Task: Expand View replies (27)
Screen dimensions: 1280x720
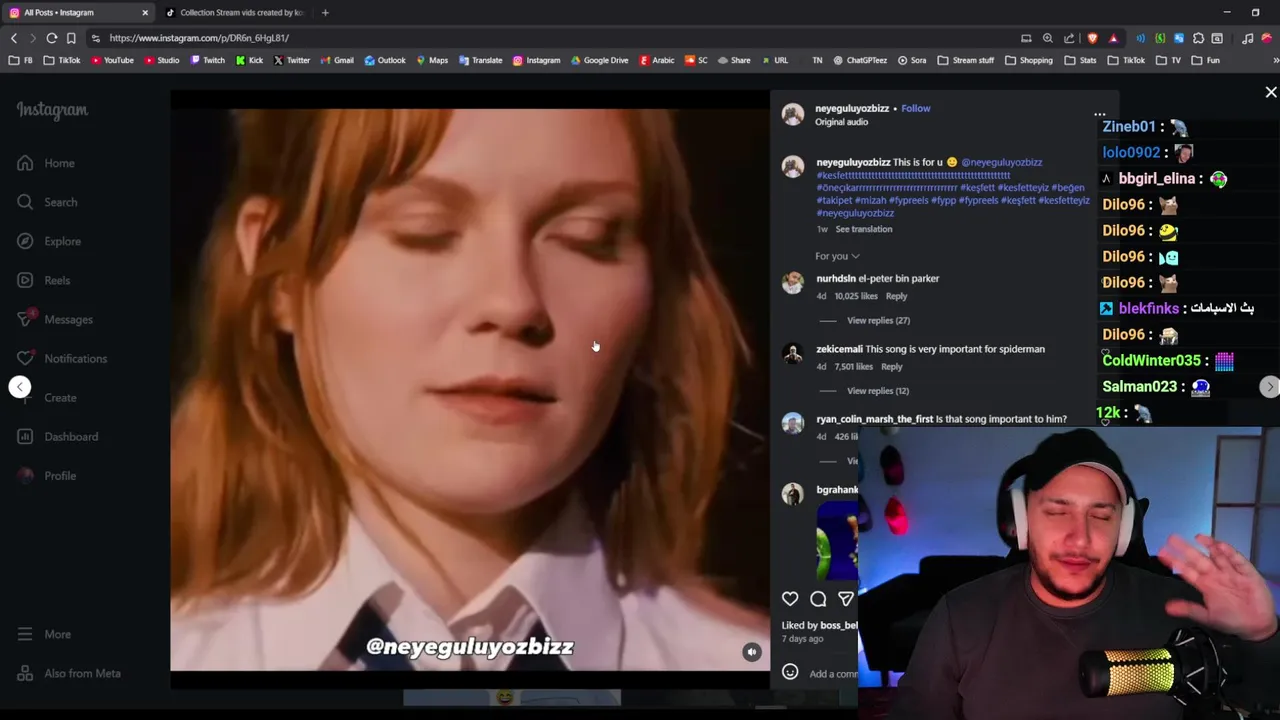Action: [x=878, y=320]
